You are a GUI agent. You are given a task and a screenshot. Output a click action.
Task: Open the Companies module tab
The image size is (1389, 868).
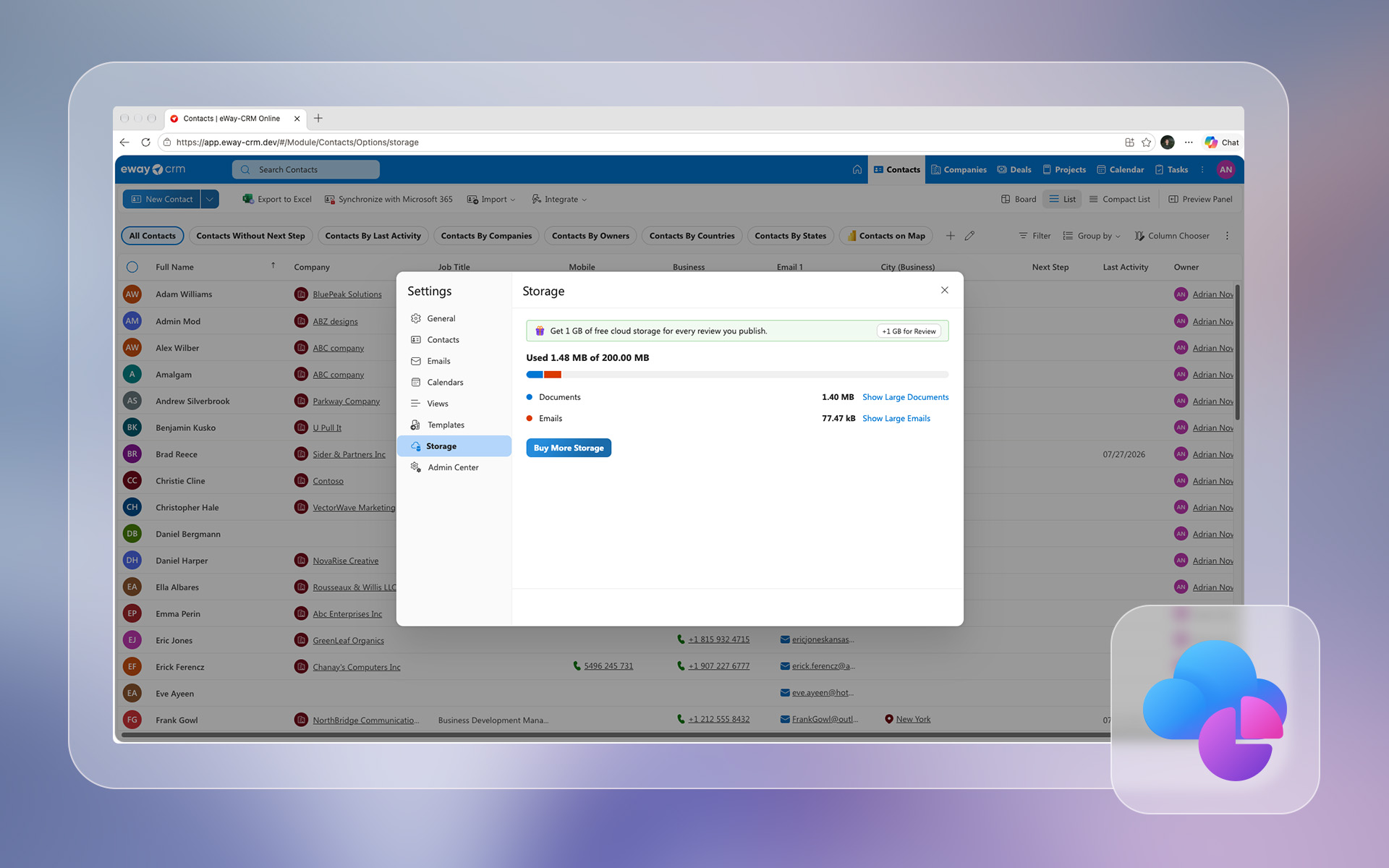[x=959, y=169]
